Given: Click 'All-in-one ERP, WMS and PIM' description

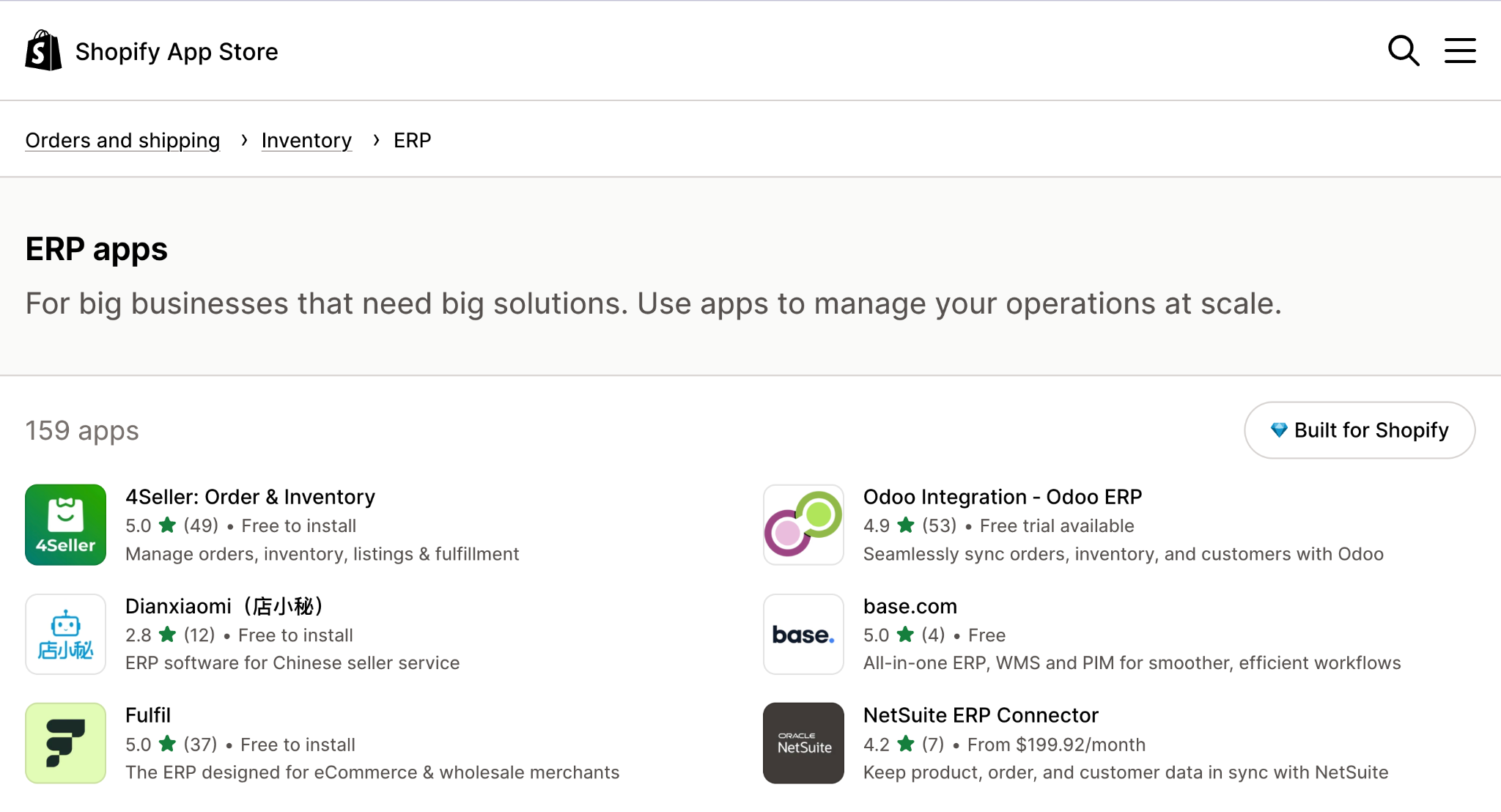Looking at the screenshot, I should (1132, 663).
